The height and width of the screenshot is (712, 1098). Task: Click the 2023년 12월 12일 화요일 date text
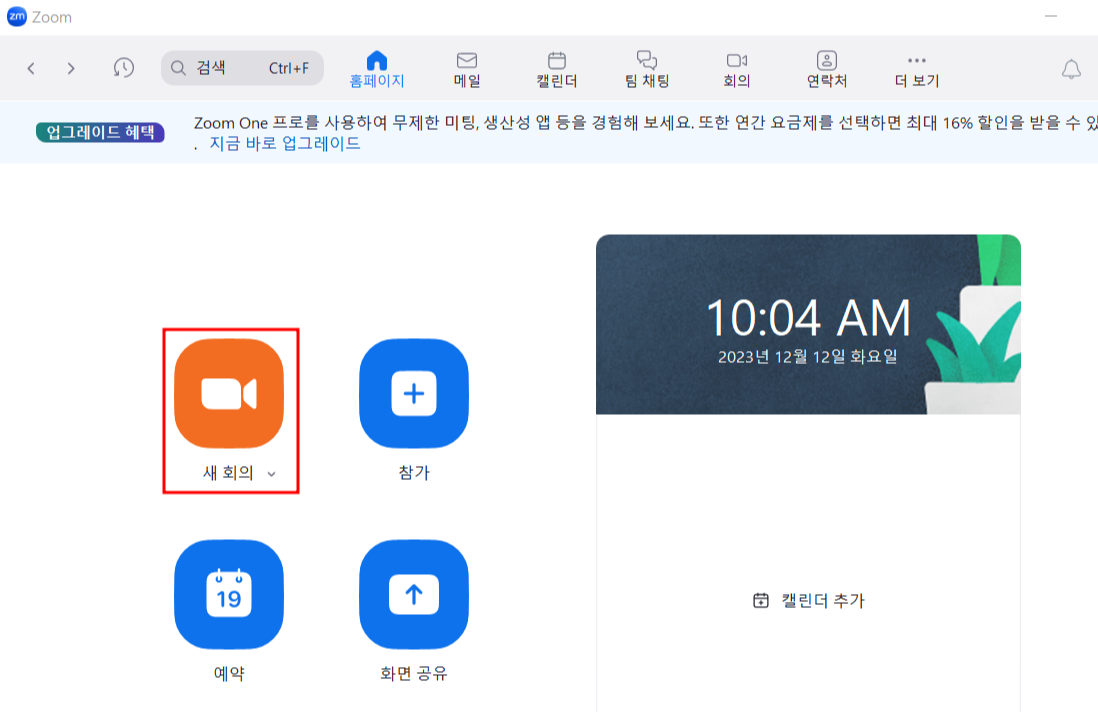(x=807, y=357)
